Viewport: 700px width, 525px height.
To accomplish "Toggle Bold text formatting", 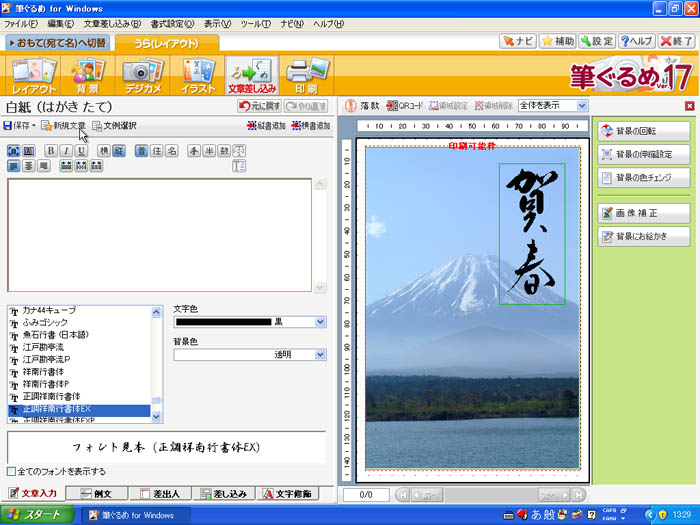I will (52, 151).
